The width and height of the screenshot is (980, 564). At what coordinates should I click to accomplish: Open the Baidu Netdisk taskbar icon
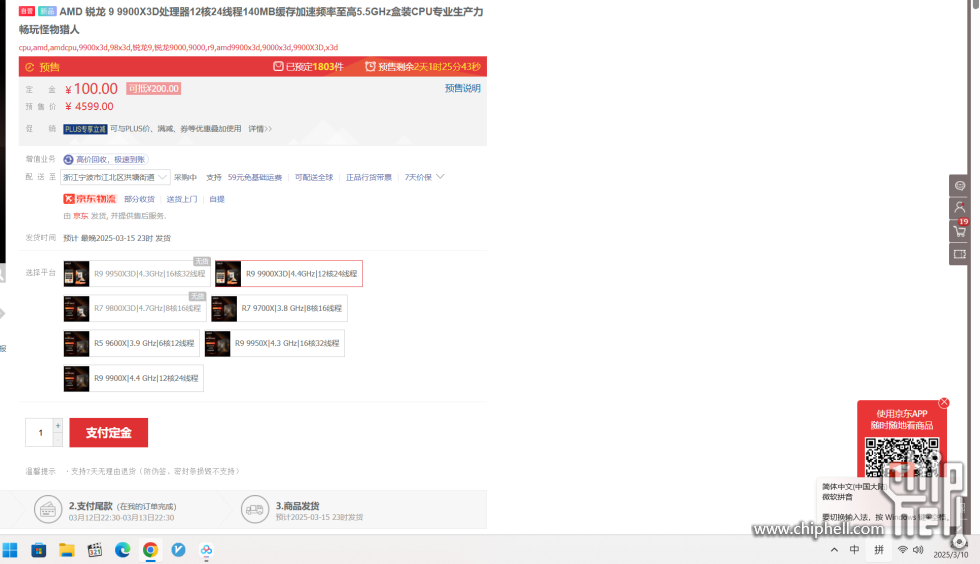(x=206, y=550)
